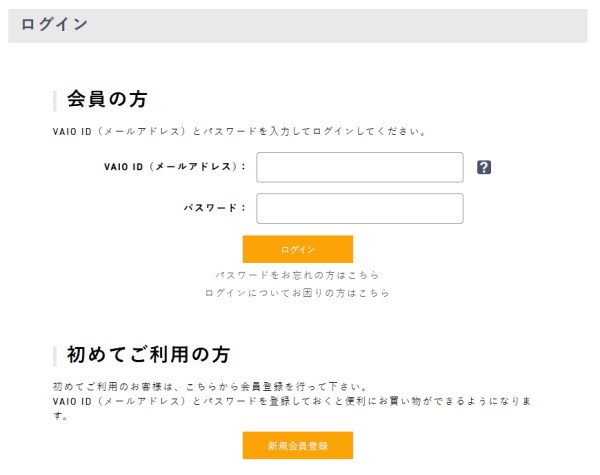This screenshot has width=600, height=475.
Task: Click the 初めてご利用のお客様は description line
Action: tap(210, 387)
